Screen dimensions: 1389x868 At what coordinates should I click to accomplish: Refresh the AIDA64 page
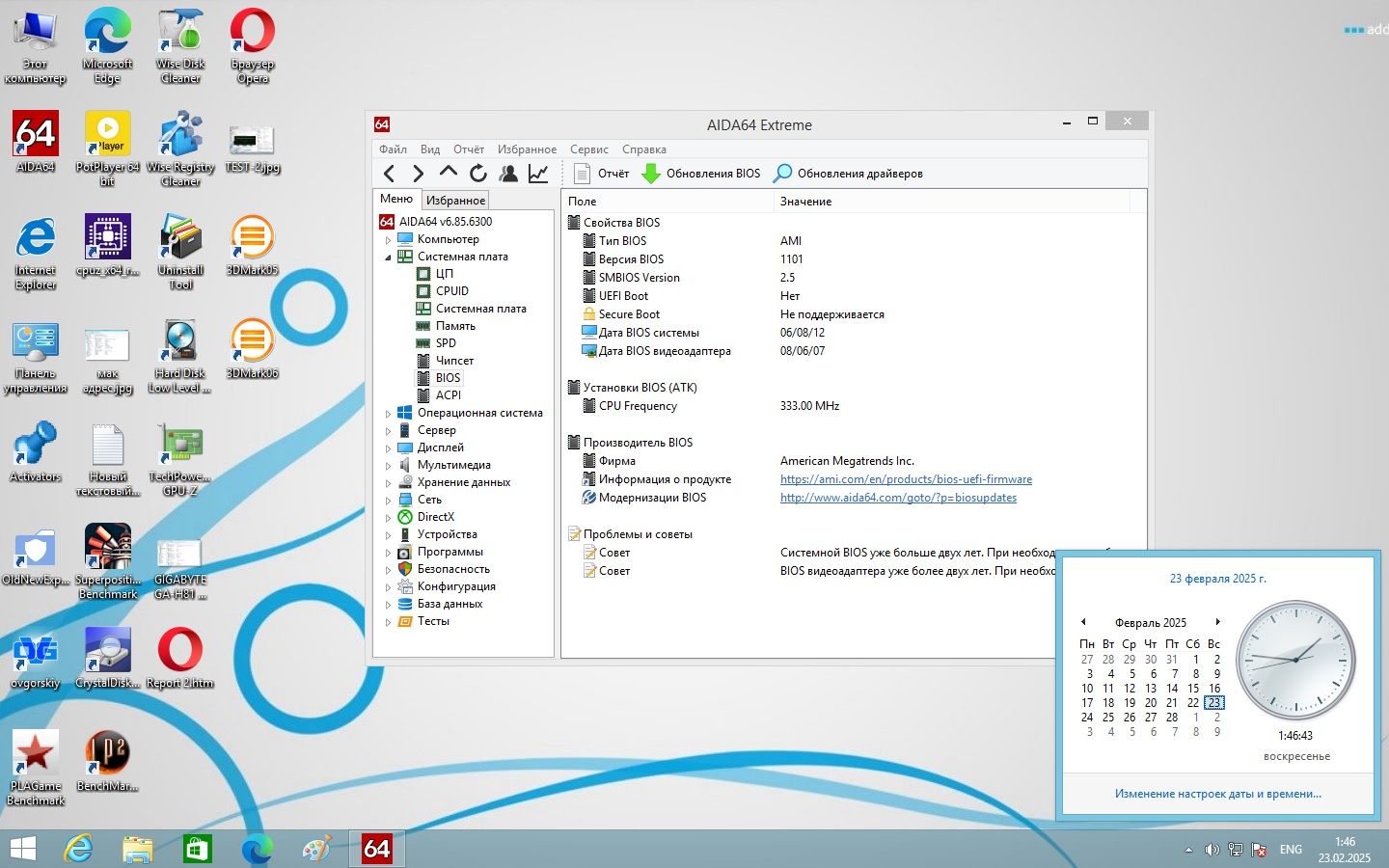tap(477, 174)
